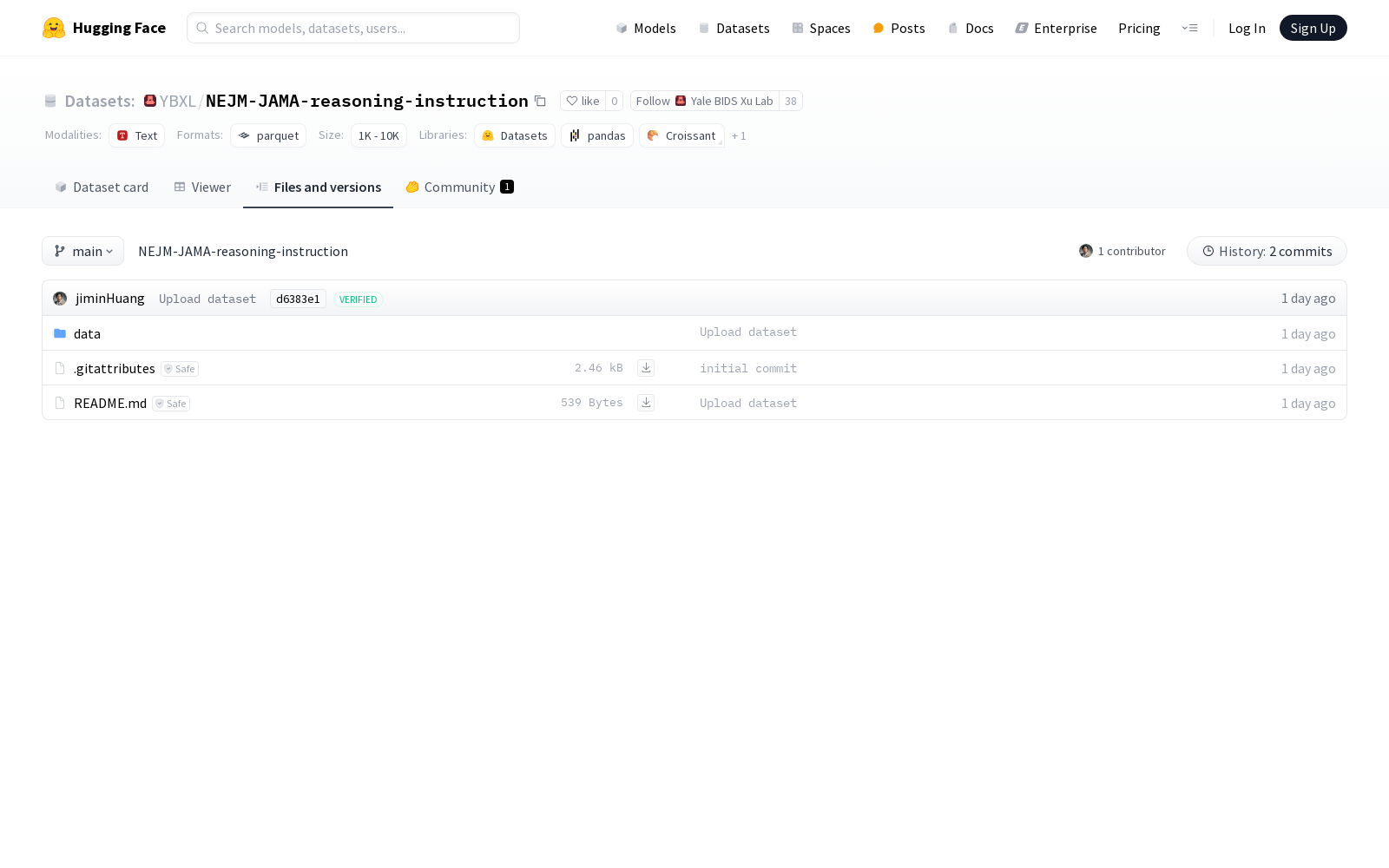
Task: Copy the dataset name with copy icon
Action: (x=540, y=102)
